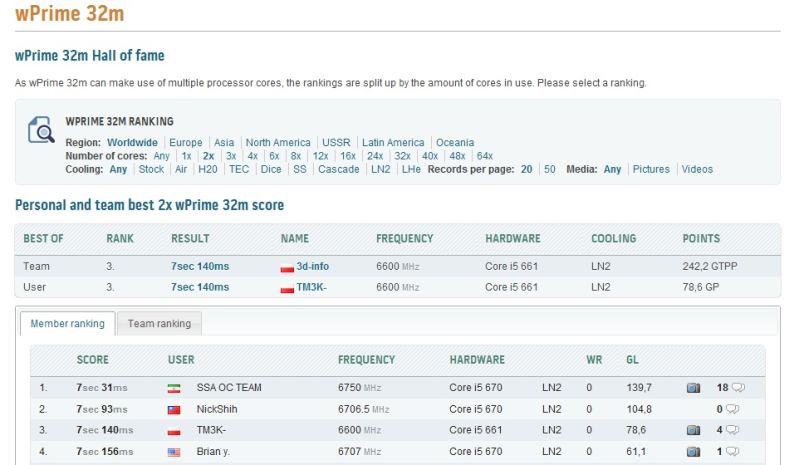The height and width of the screenshot is (465, 800).
Task: Open camera screenshot icon in SSA OC TEAM row
Action: pos(693,388)
